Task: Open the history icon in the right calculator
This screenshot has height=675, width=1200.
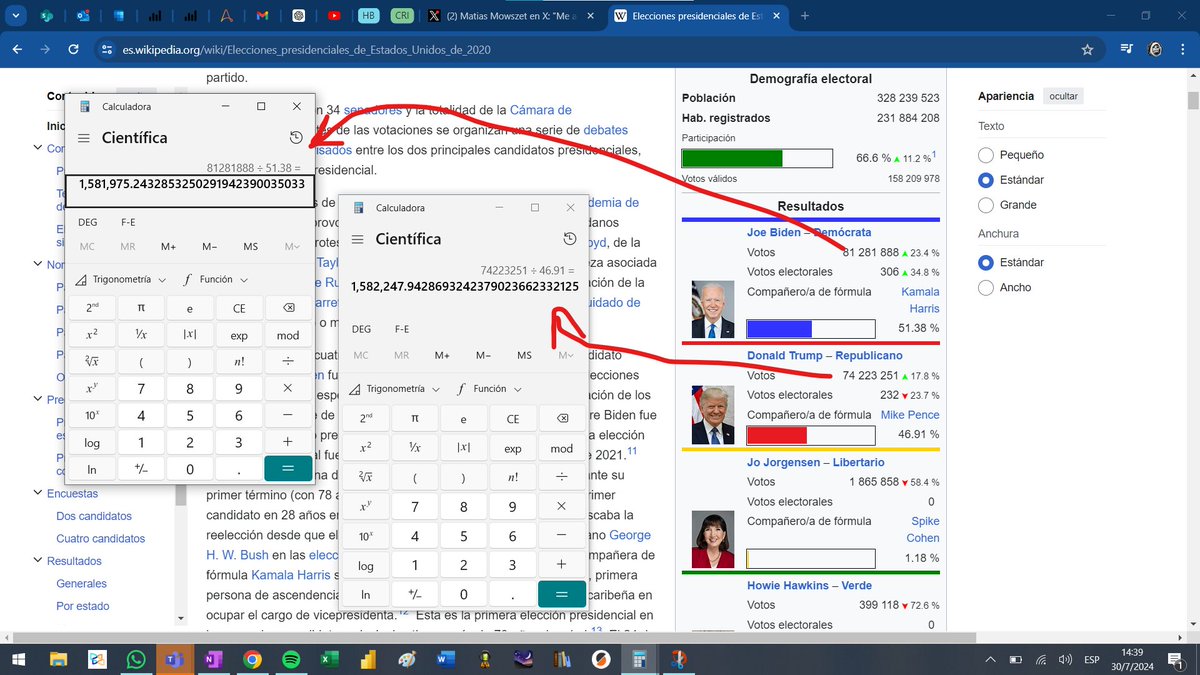Action: tap(570, 239)
